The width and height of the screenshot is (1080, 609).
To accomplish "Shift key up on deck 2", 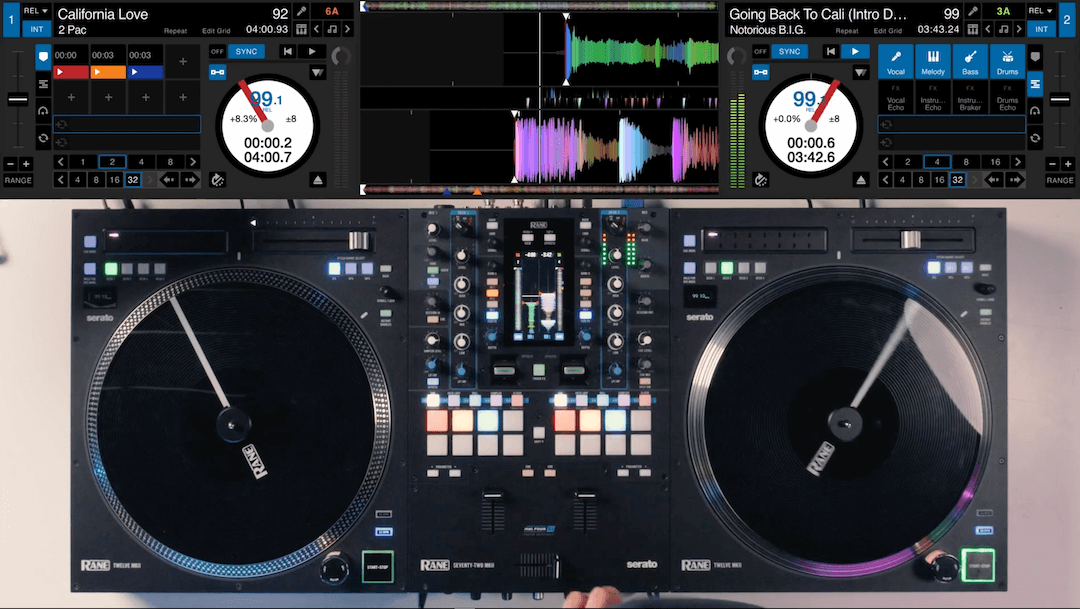I will 1019,29.
